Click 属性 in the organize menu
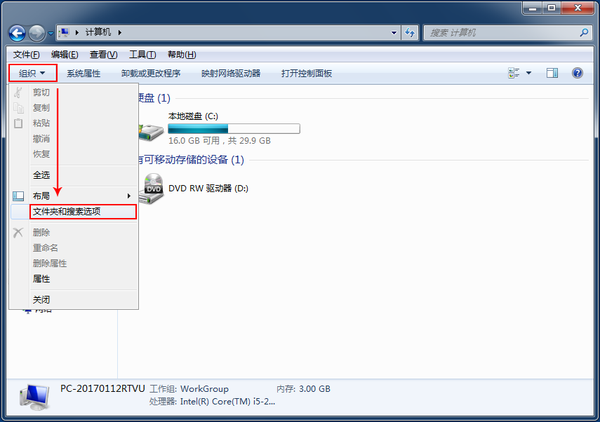Viewport: 600px width, 422px height. pyautogui.click(x=41, y=279)
